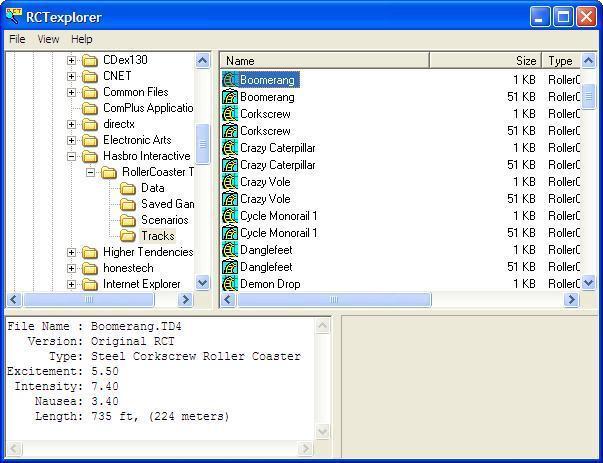Click the Electronic Arts folder icon

click(90, 140)
